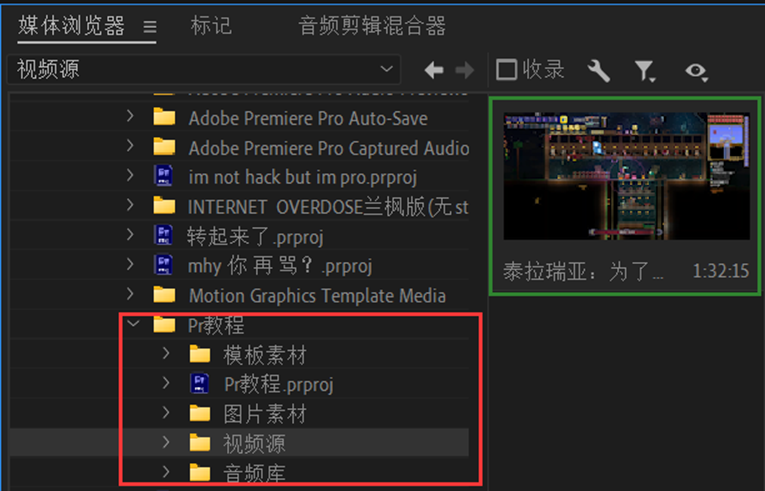
Task: Open the file type filter funnel icon
Action: point(645,70)
